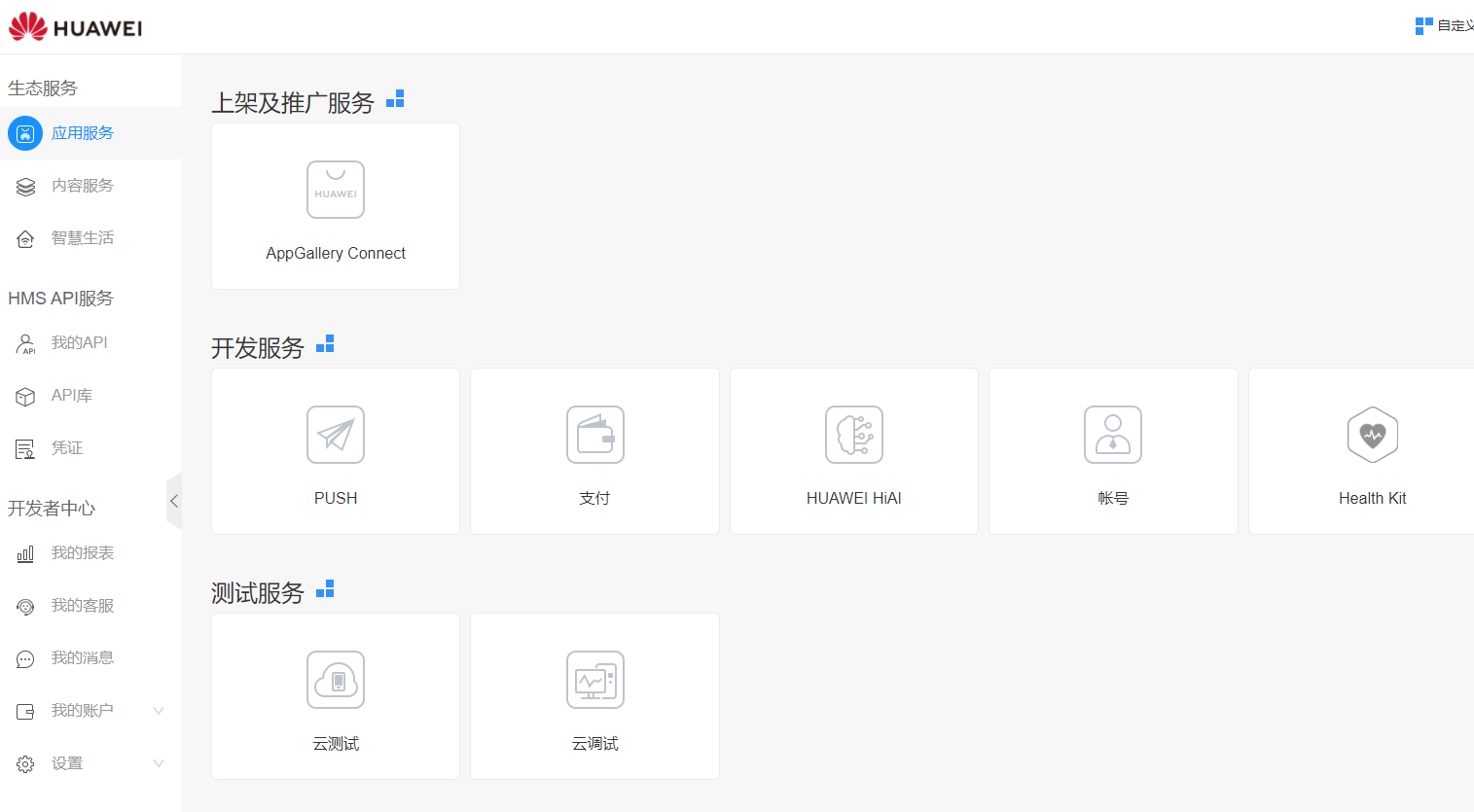Click the 生态服务 sidebar group title
The width and height of the screenshot is (1474, 812).
[x=43, y=88]
